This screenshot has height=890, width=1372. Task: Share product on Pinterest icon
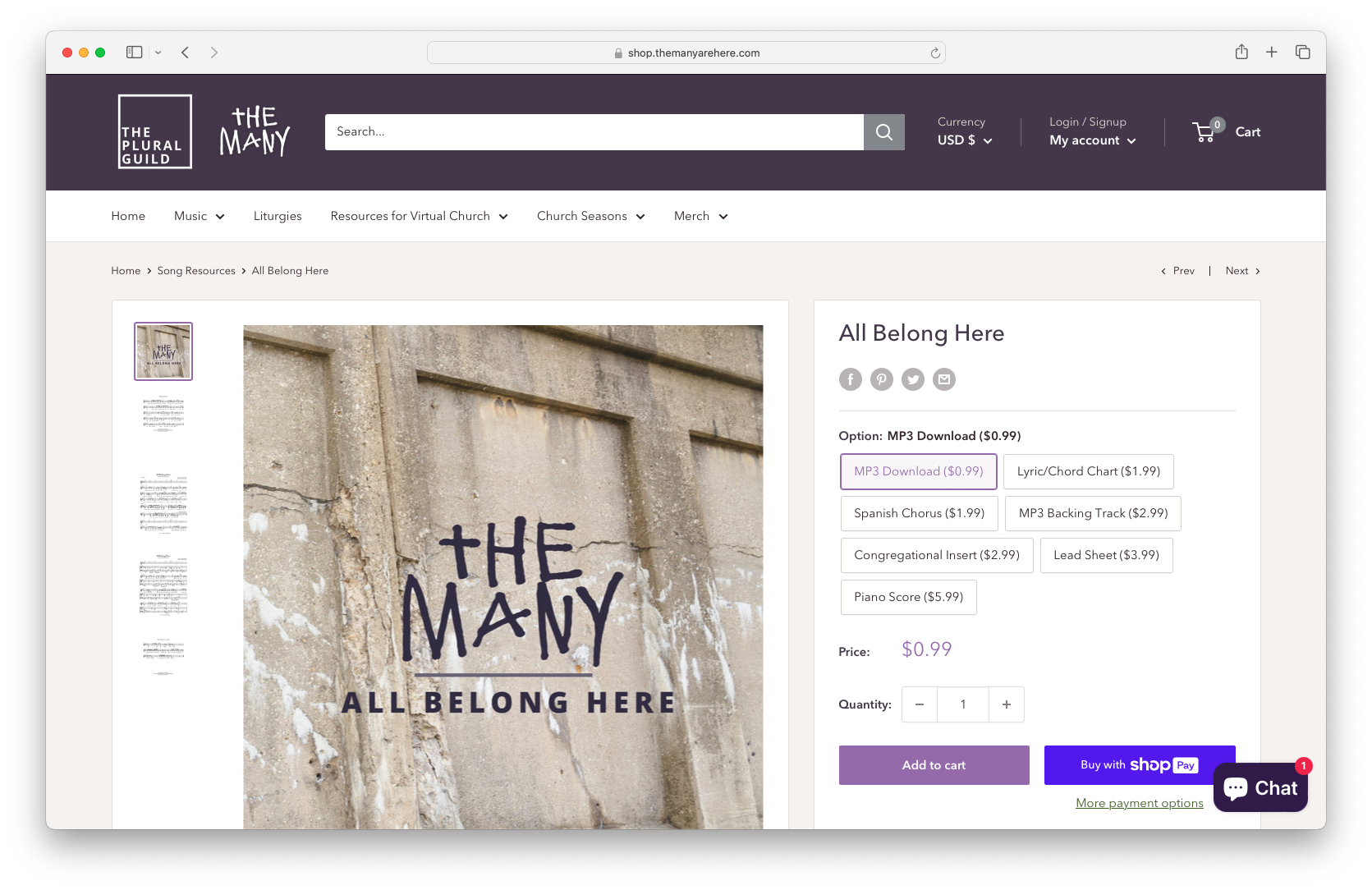click(x=882, y=379)
